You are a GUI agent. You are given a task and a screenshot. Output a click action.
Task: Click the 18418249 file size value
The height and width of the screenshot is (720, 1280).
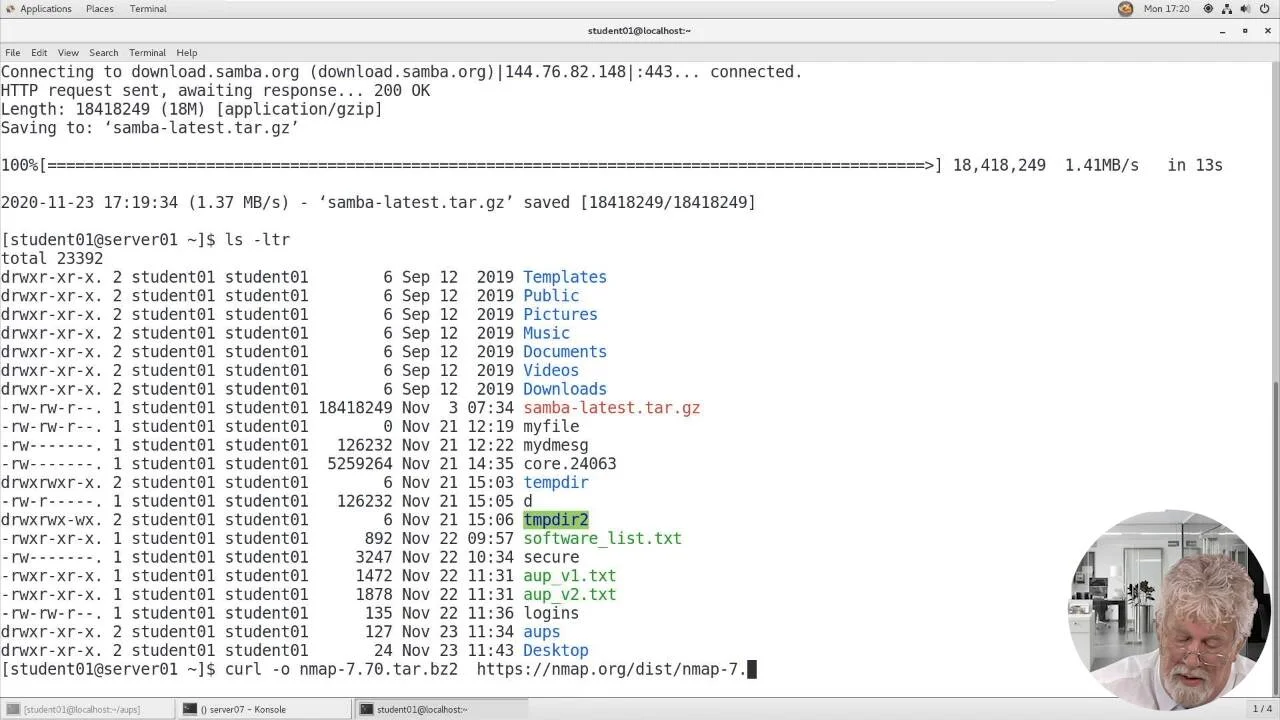point(355,408)
